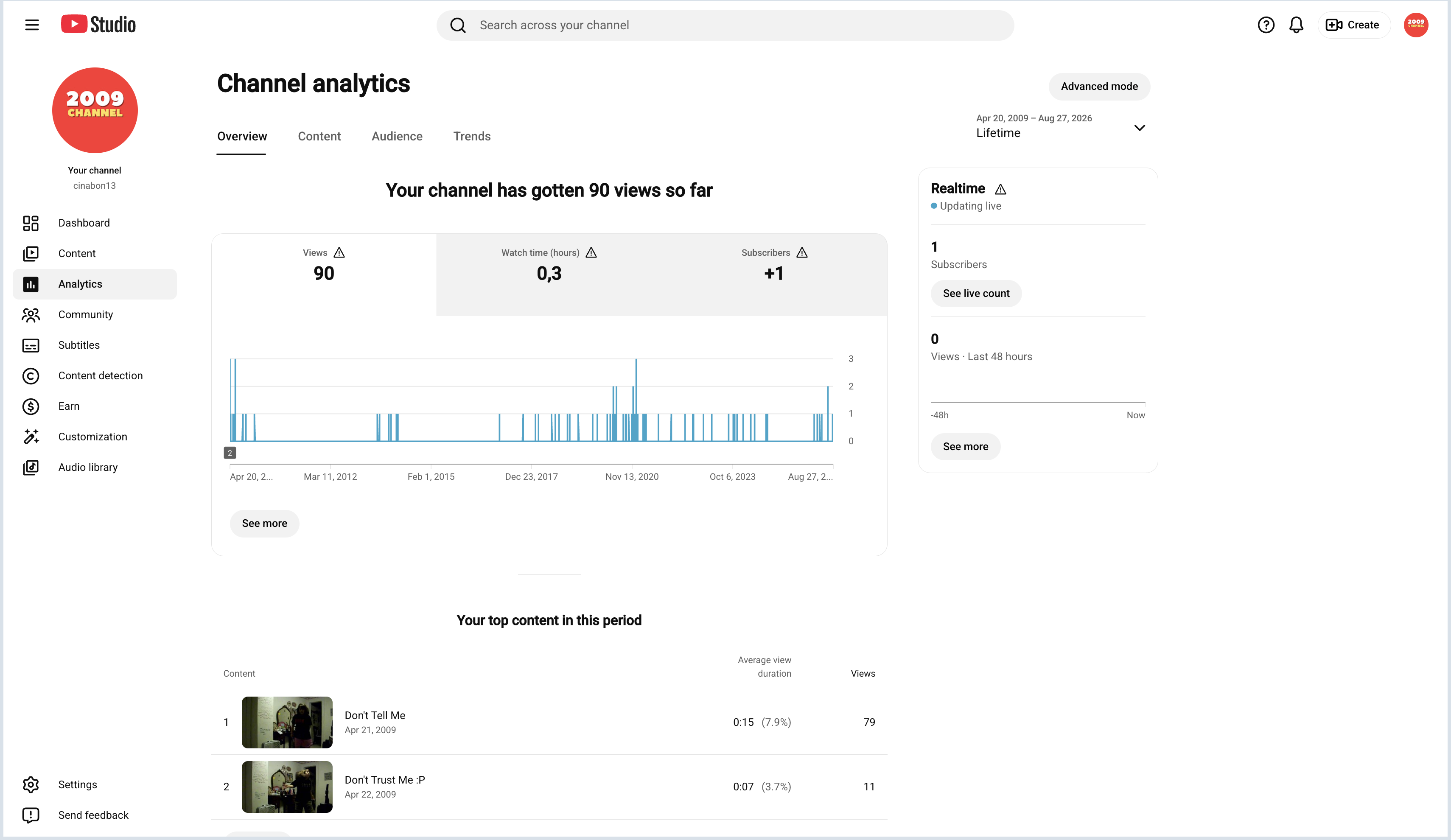Open the help question mark icon

click(x=1266, y=25)
